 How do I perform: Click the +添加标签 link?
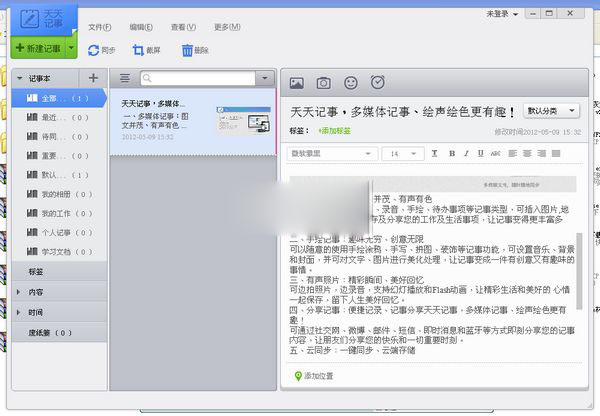335,131
